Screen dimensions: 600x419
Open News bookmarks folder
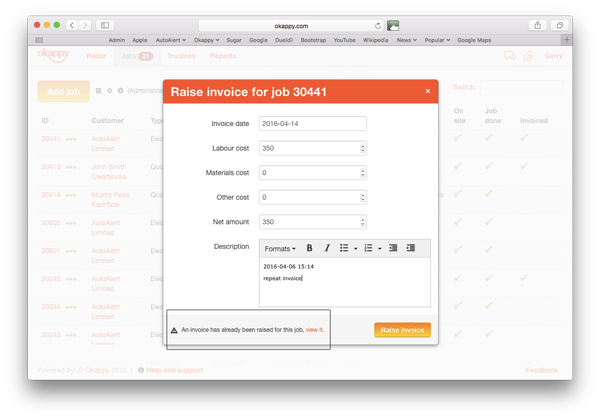click(x=406, y=40)
